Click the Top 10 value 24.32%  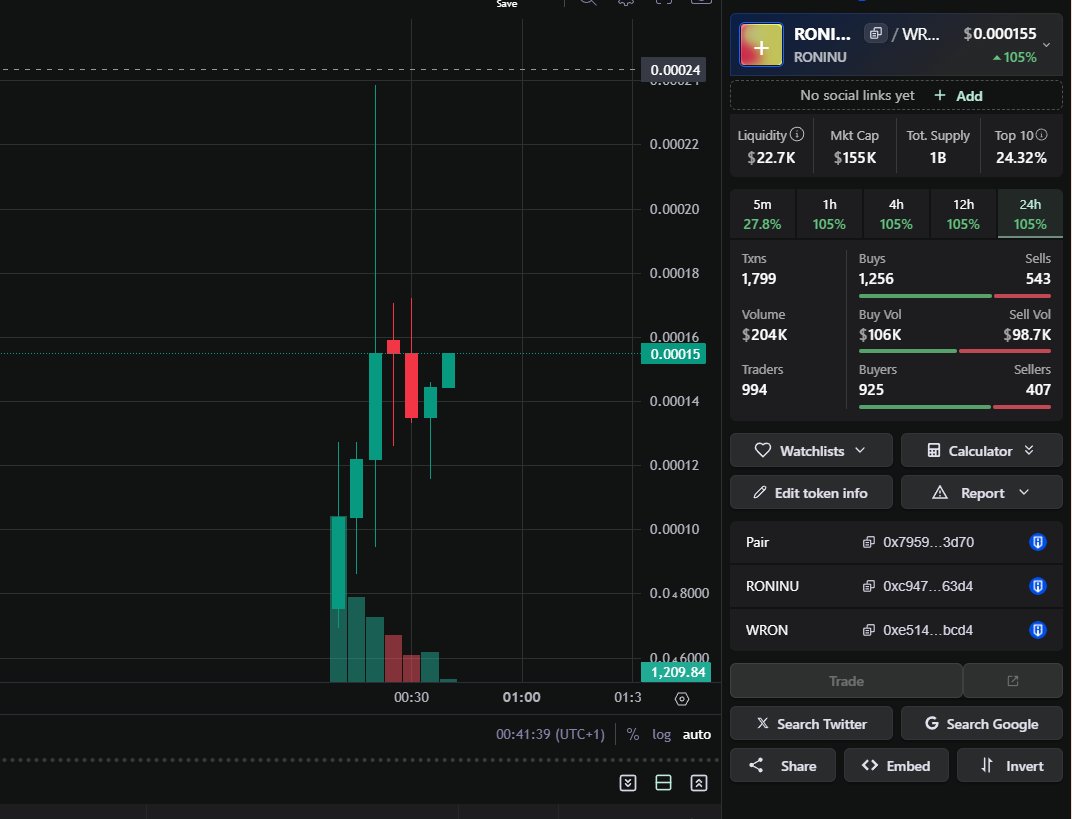click(x=1021, y=158)
